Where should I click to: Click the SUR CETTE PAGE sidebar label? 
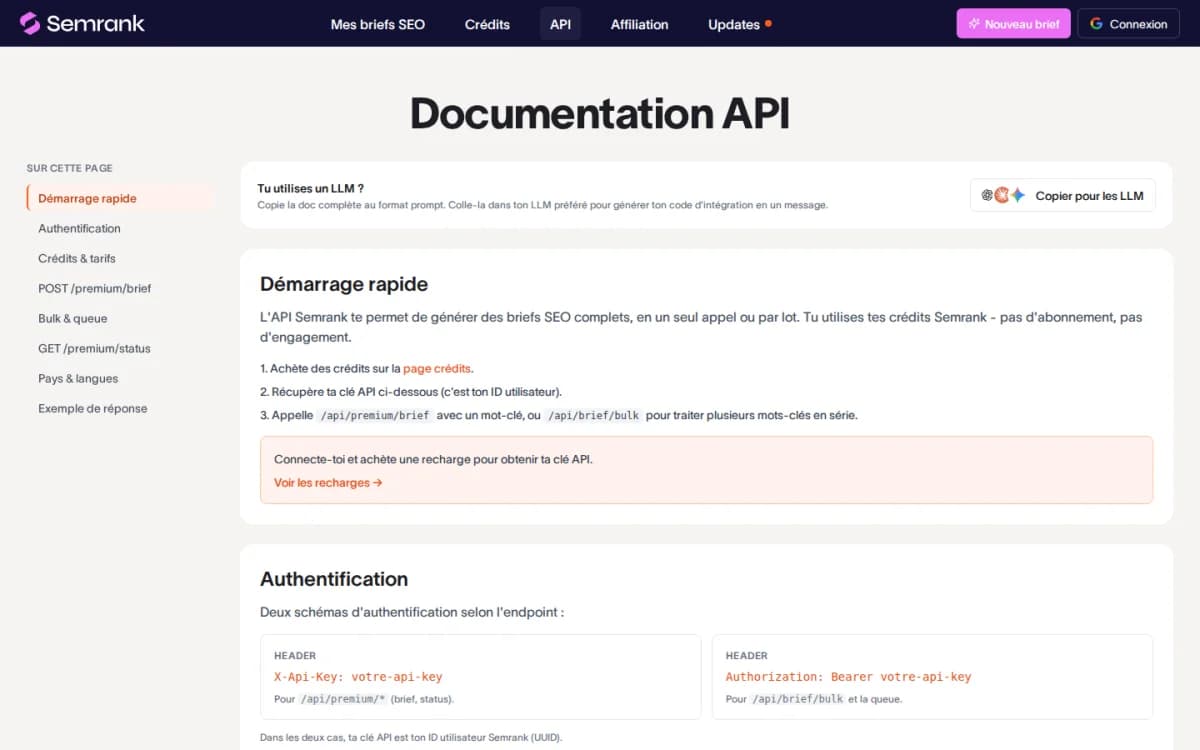click(x=69, y=168)
